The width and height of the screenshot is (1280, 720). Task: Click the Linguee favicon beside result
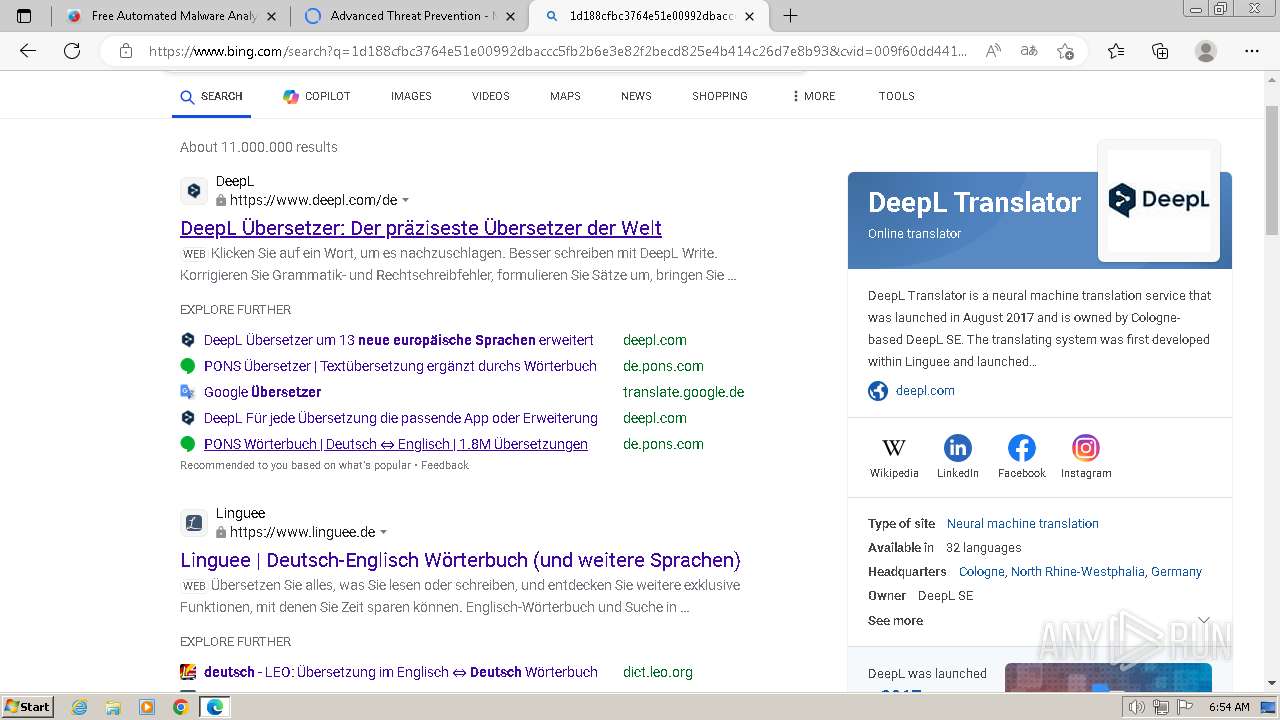[194, 523]
